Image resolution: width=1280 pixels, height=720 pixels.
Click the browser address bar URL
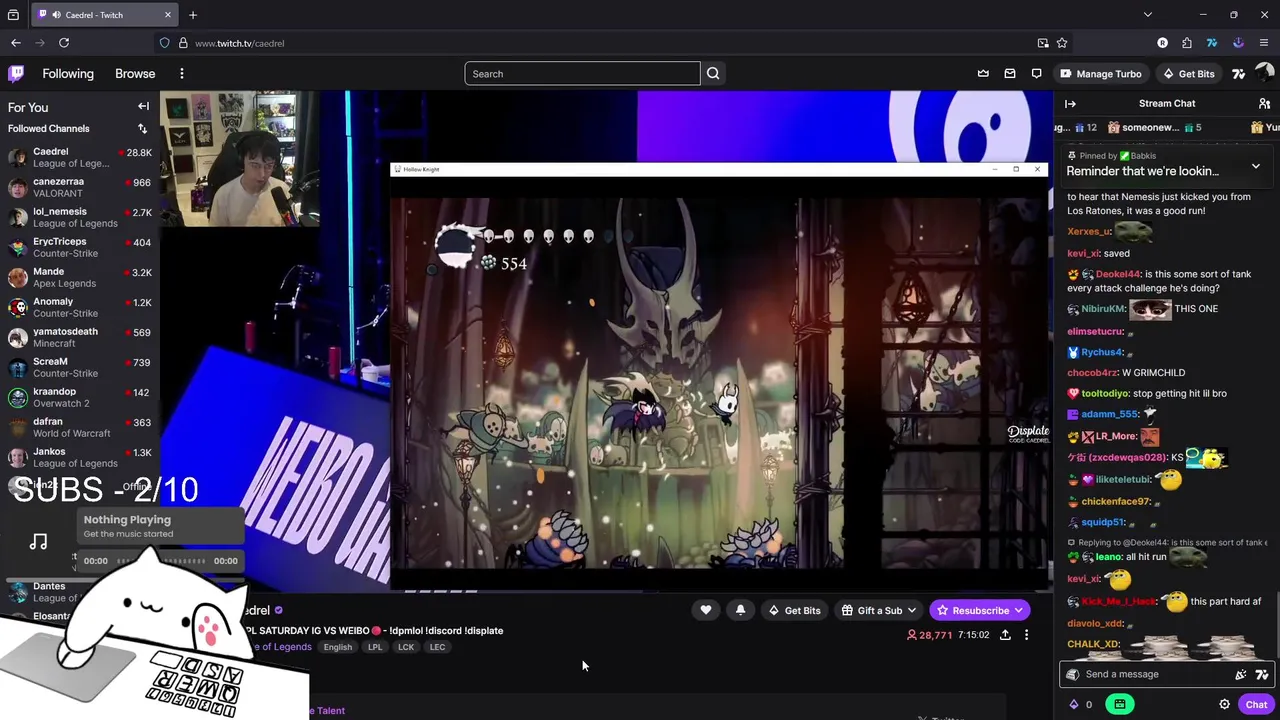(x=240, y=43)
